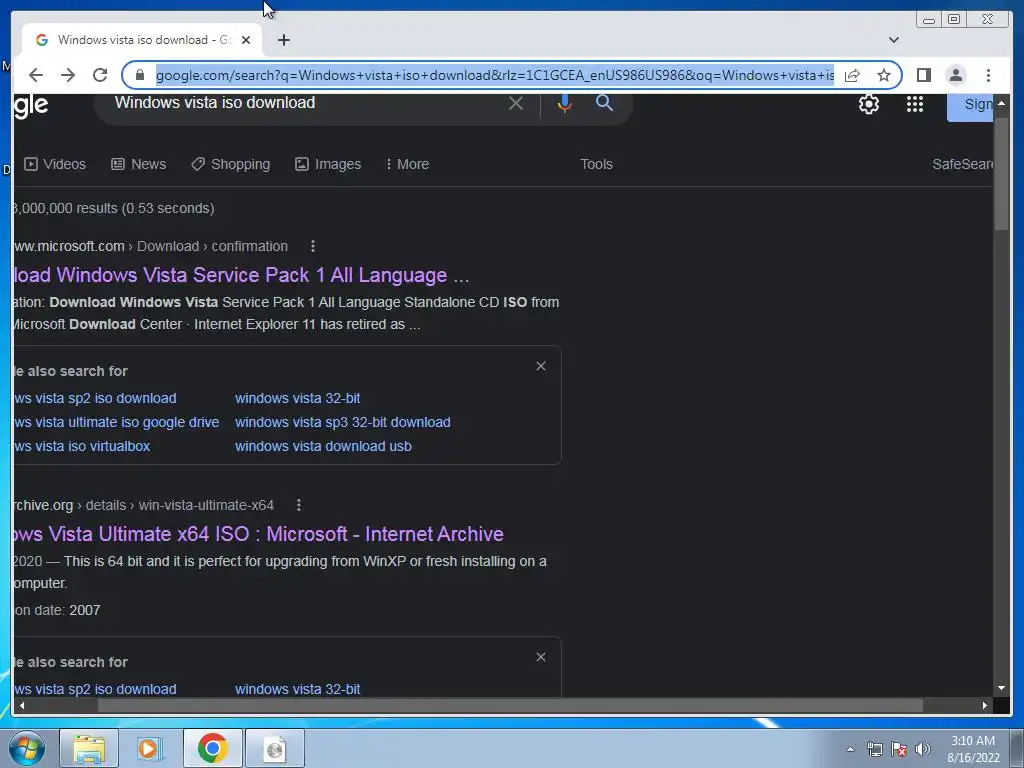Click the vertical scrollbar down arrow

(1001, 688)
